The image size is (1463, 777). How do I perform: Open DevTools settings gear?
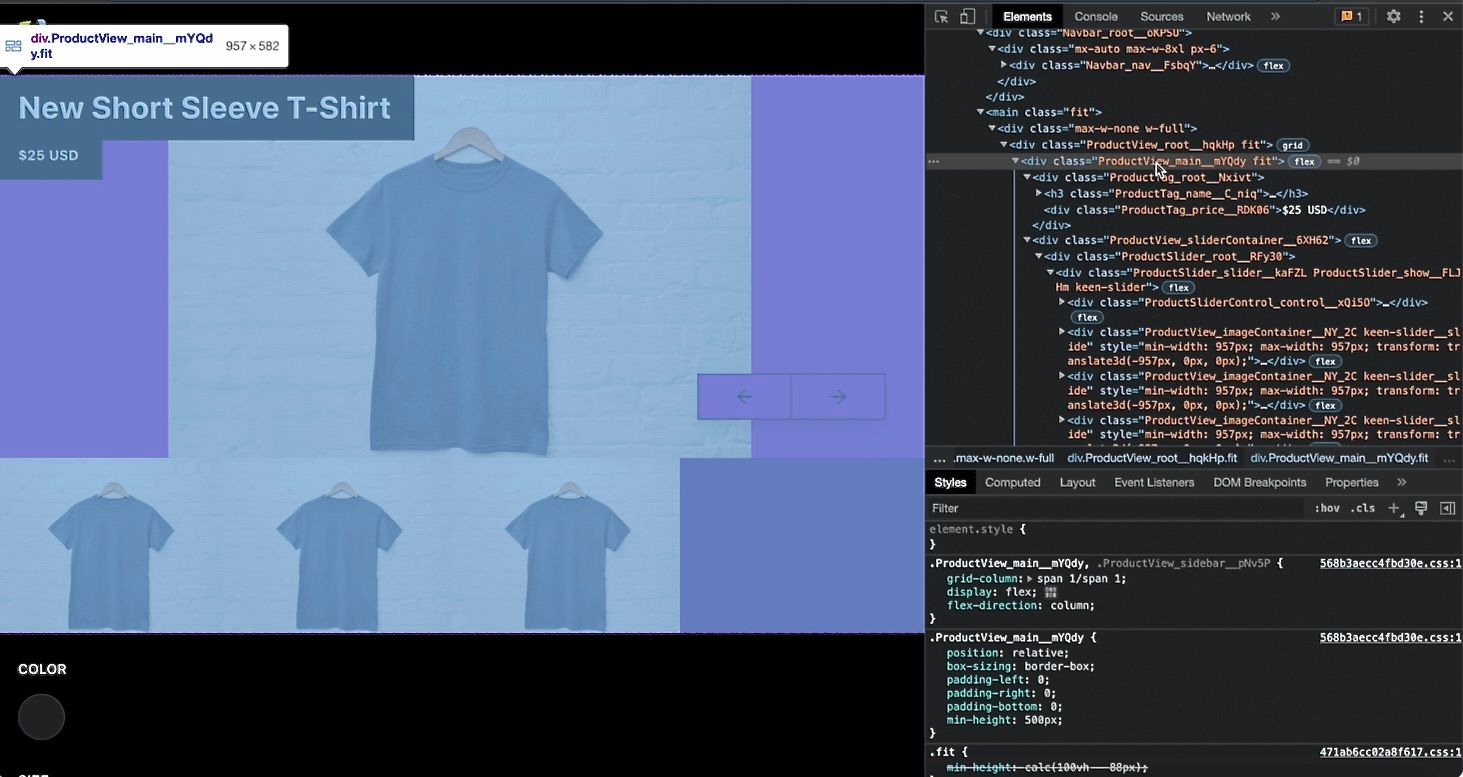pos(1393,16)
